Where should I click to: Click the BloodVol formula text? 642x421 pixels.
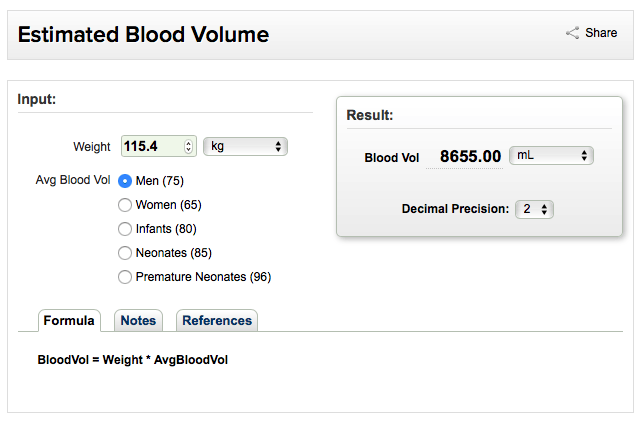coord(133,360)
